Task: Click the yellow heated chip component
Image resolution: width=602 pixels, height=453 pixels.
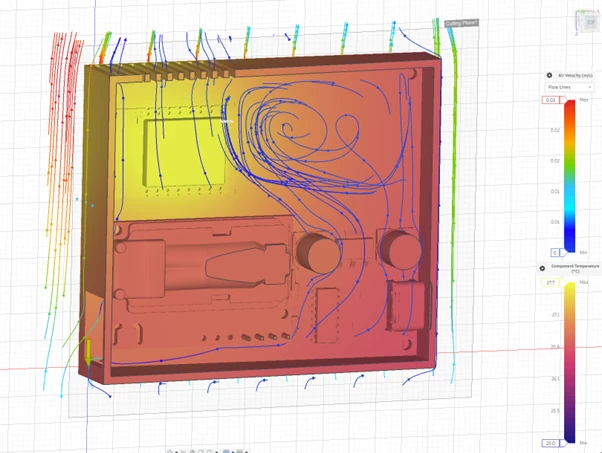Action: pos(184,152)
